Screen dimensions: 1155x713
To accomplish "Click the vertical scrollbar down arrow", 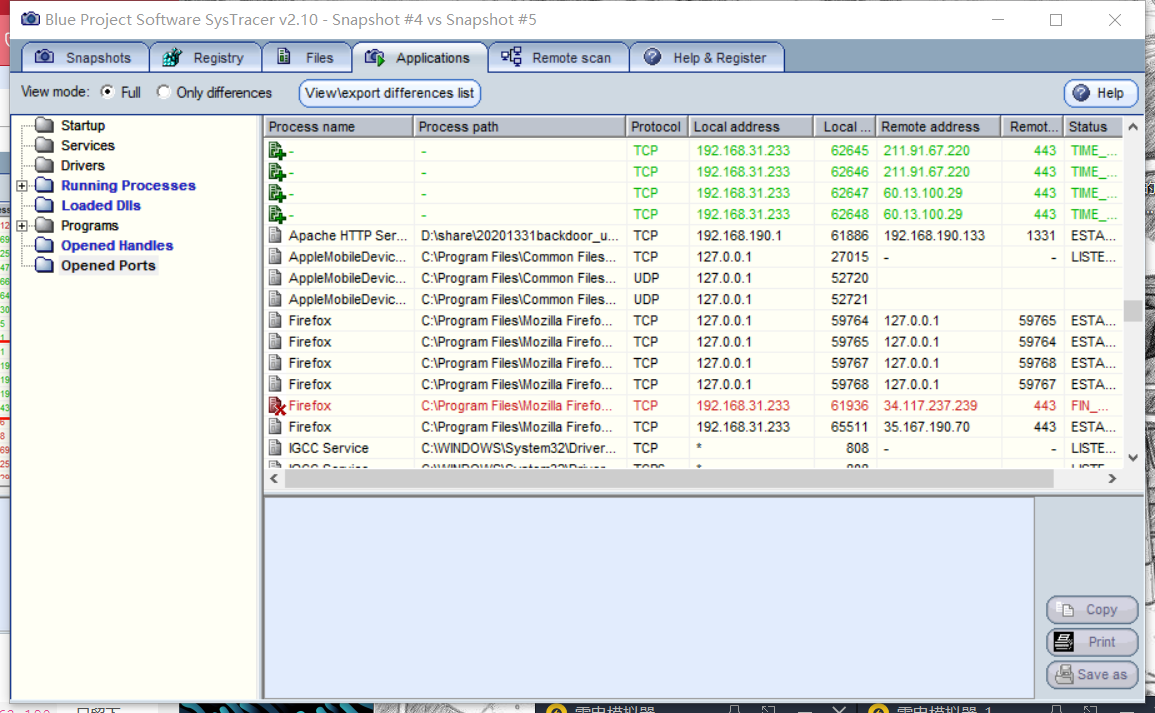I will pyautogui.click(x=1133, y=457).
